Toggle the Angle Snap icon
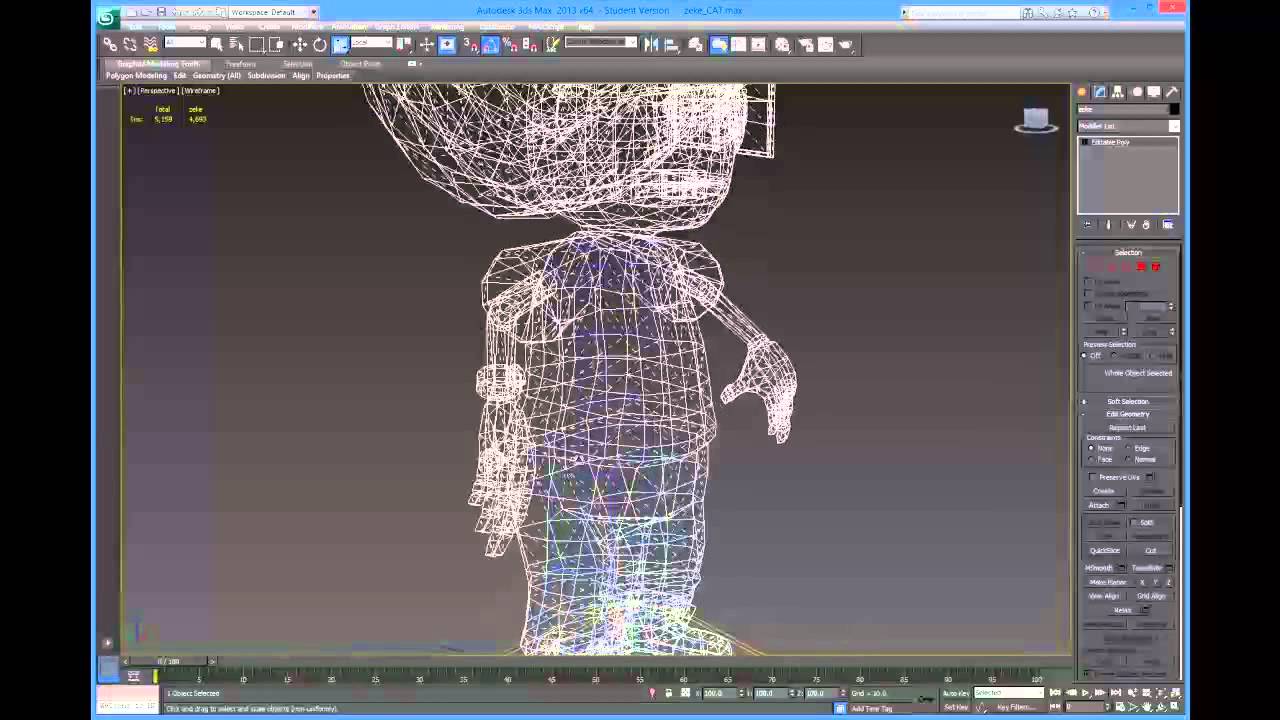This screenshot has height=720, width=1280. coord(490,44)
